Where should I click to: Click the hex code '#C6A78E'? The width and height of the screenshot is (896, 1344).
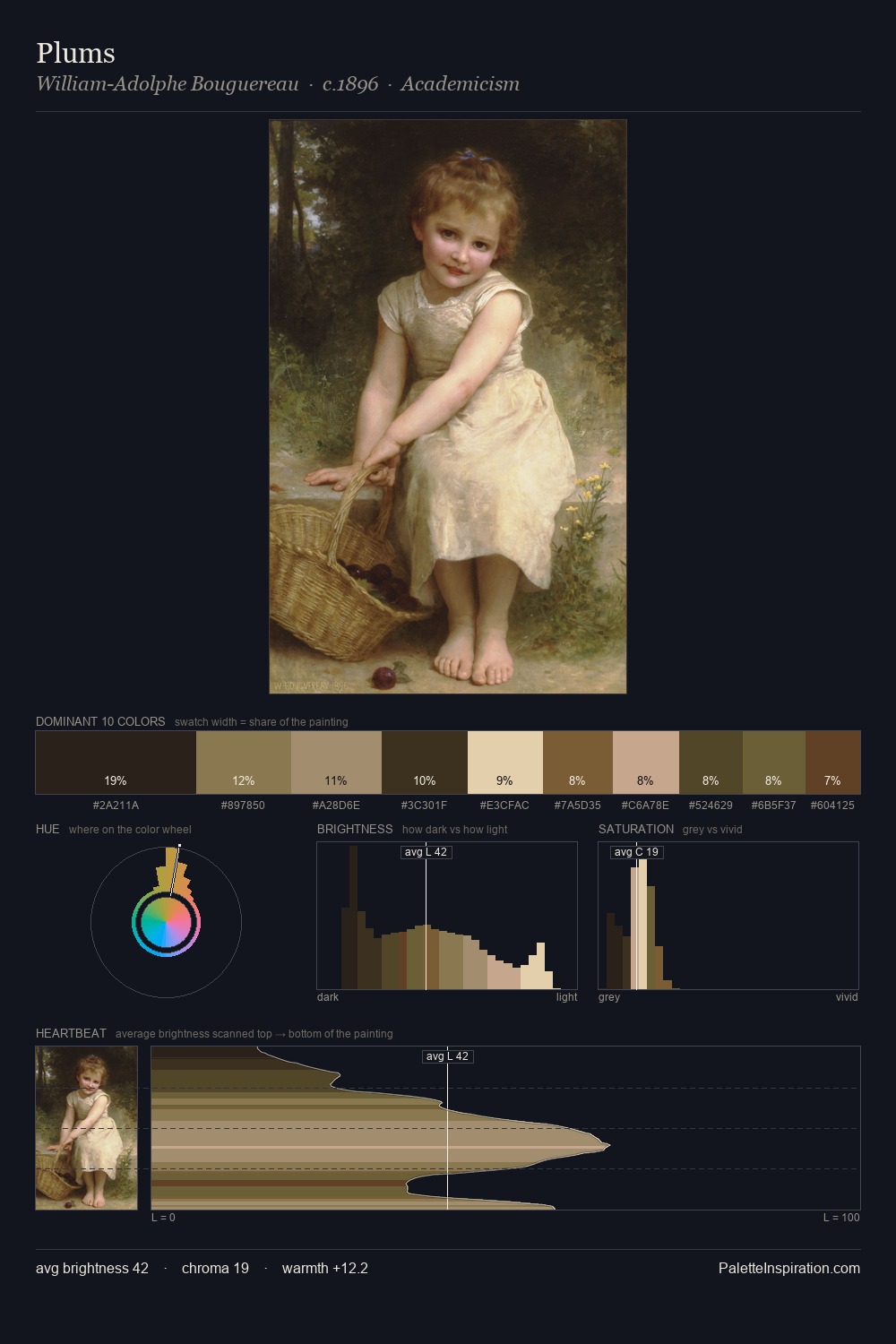click(x=645, y=805)
